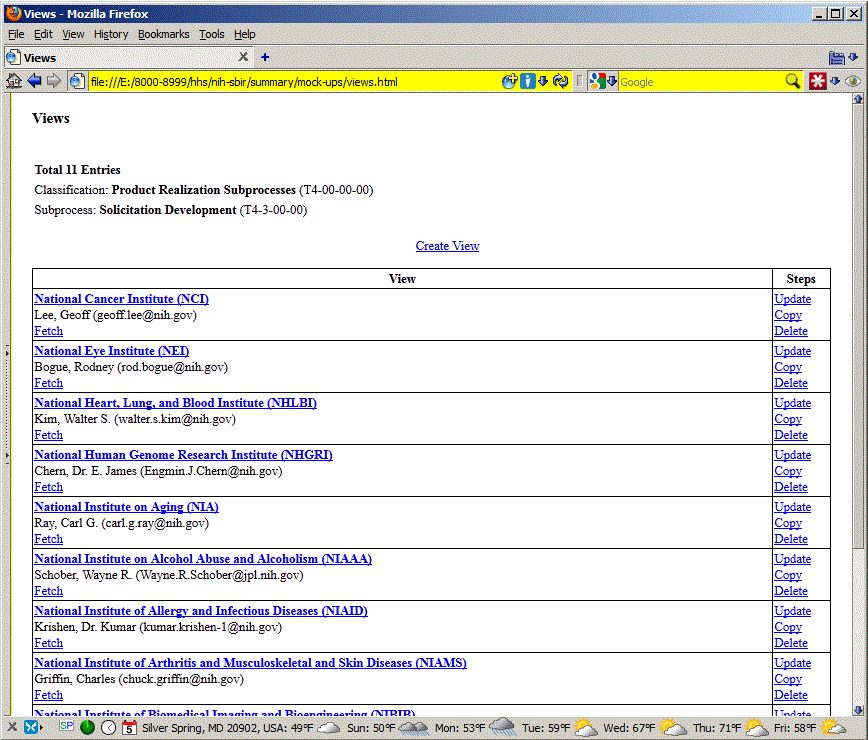Open the History menu

[111, 34]
